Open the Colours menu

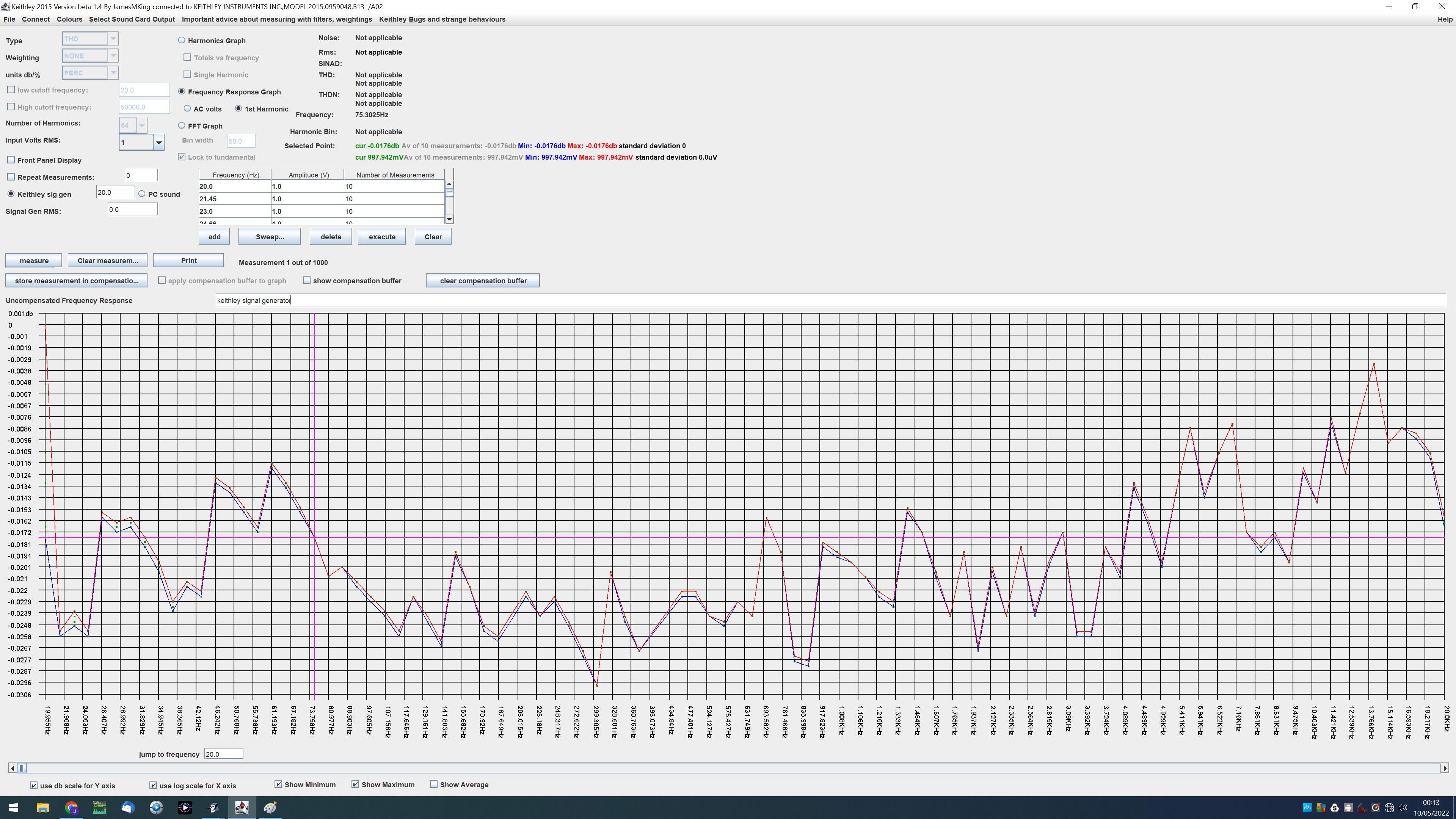[69, 19]
